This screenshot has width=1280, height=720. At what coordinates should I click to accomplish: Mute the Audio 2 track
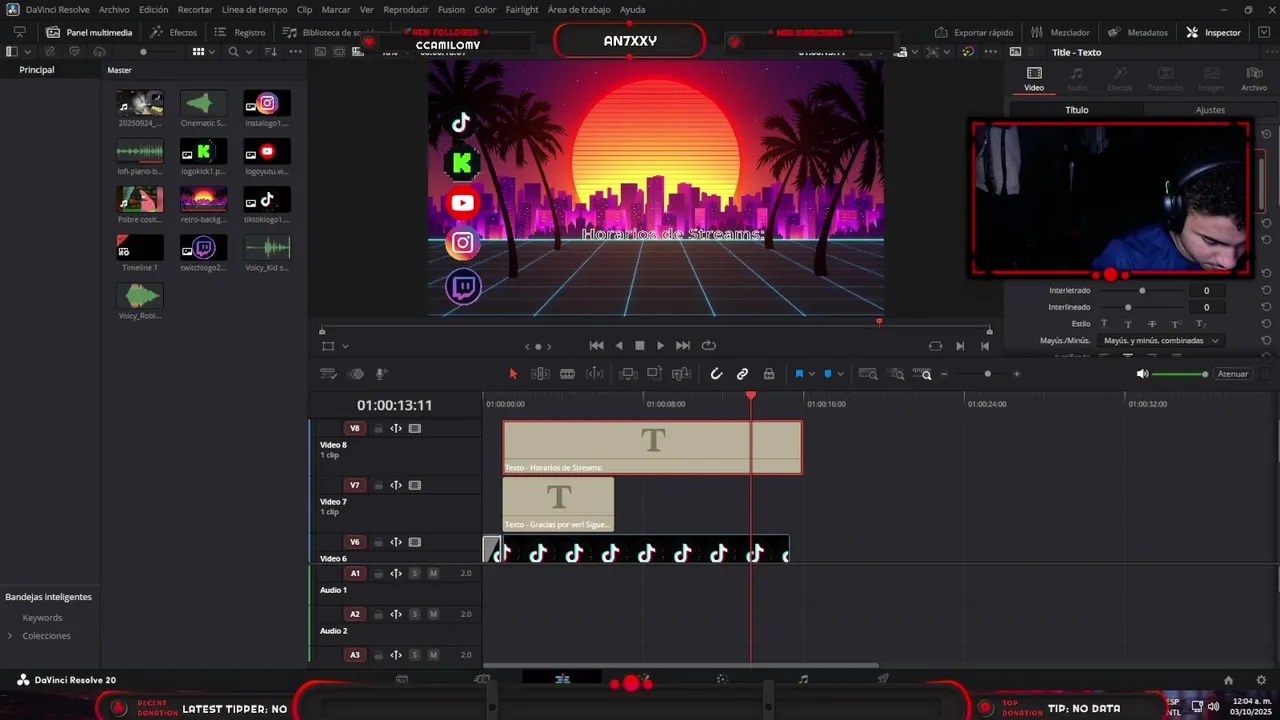click(x=433, y=615)
